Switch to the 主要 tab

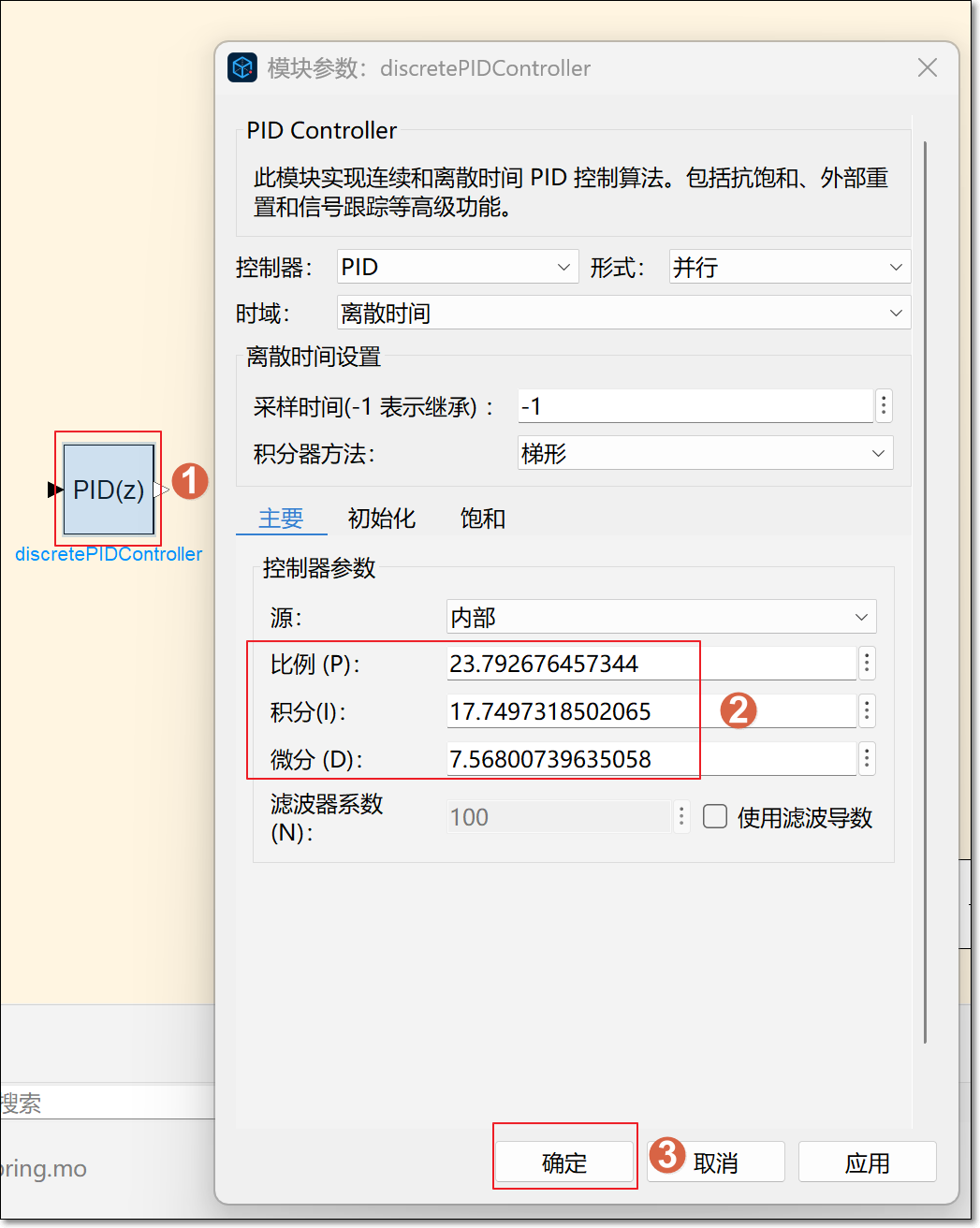[281, 519]
